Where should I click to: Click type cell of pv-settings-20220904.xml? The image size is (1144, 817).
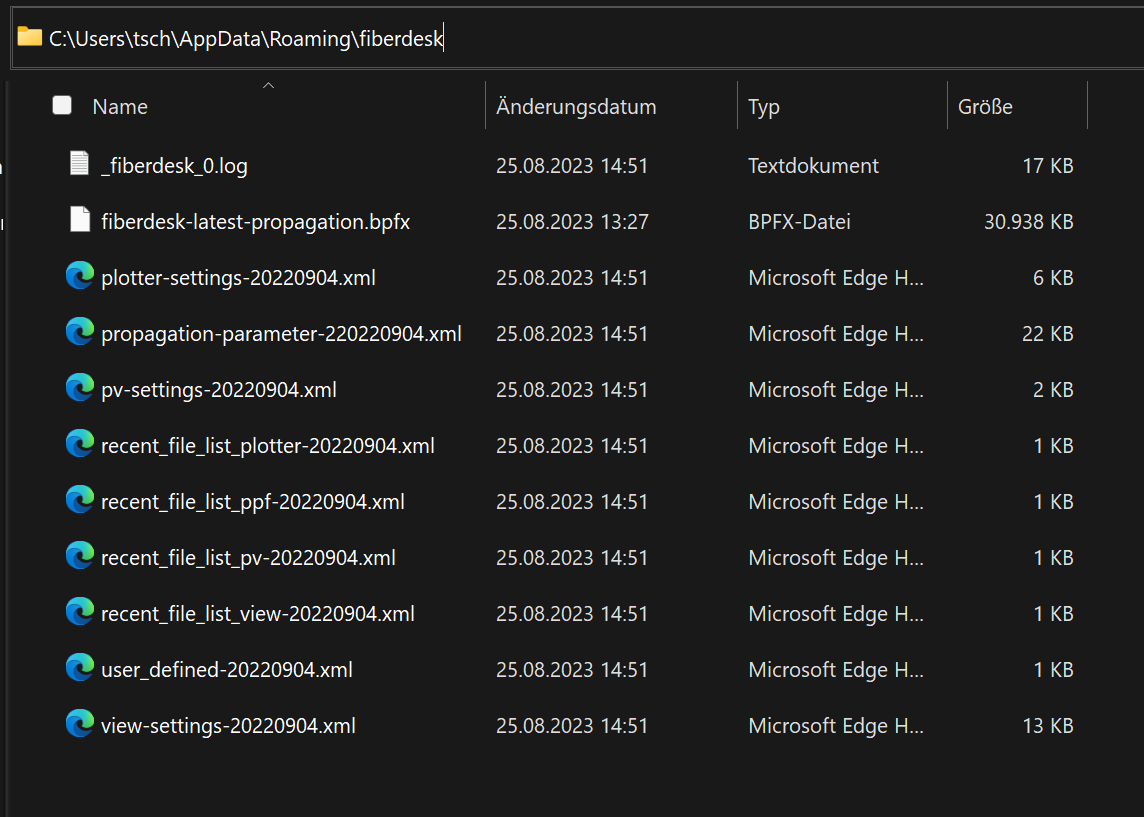pos(836,390)
